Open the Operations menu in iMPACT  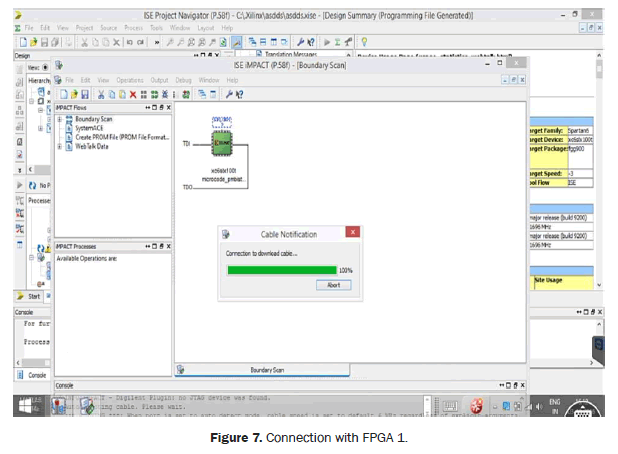click(130, 79)
